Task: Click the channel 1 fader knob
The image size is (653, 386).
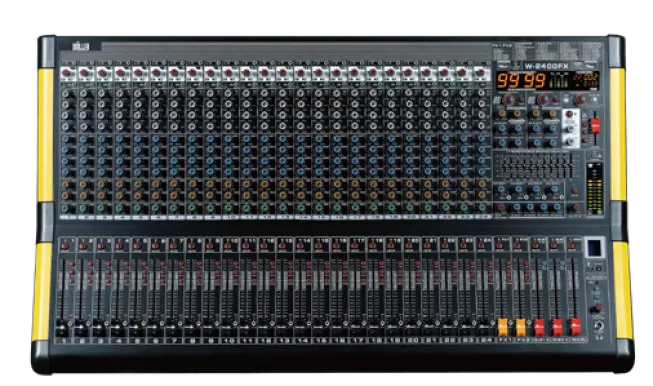Action: tap(62, 327)
